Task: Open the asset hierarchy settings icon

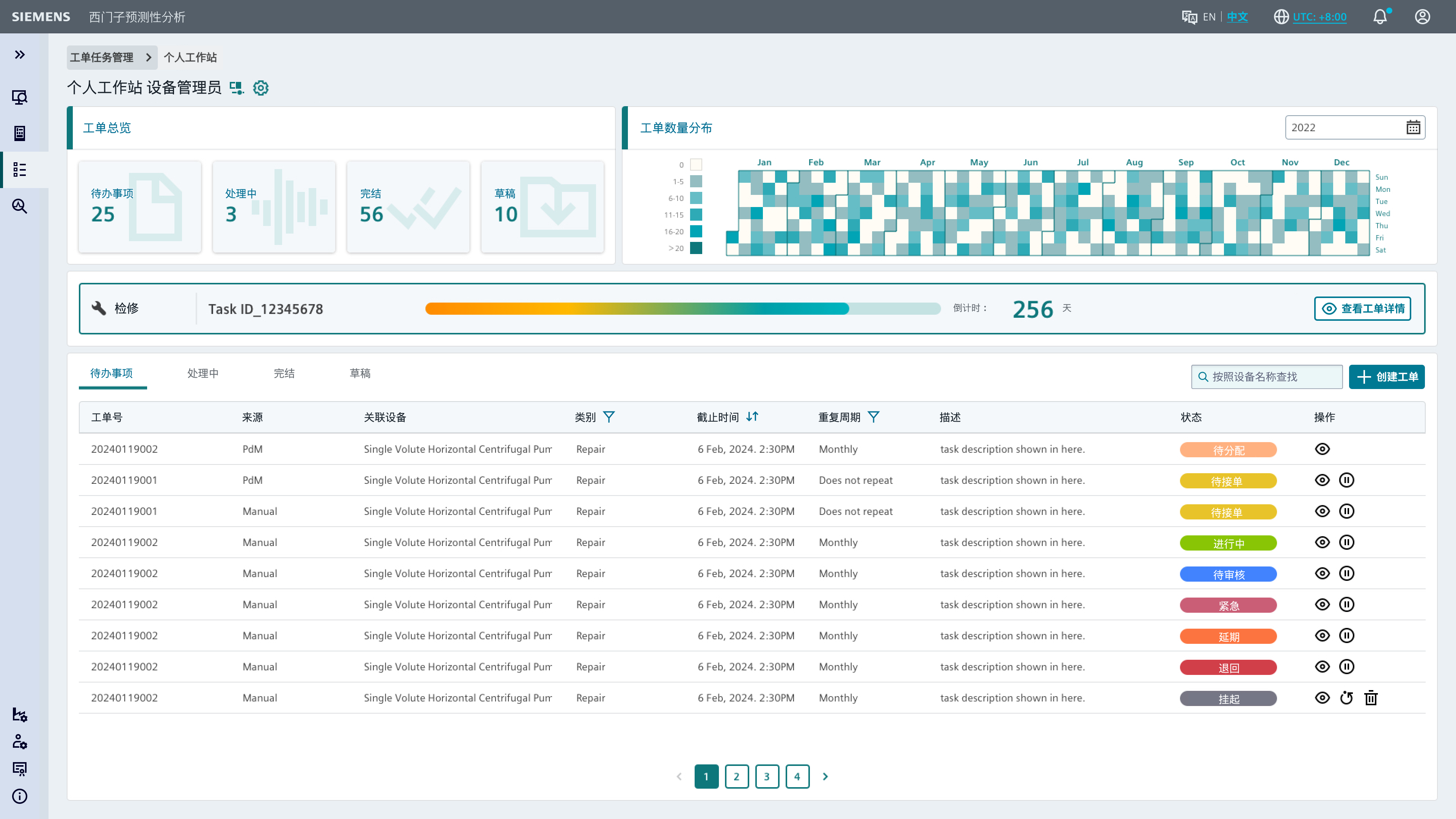Action: [x=20, y=715]
